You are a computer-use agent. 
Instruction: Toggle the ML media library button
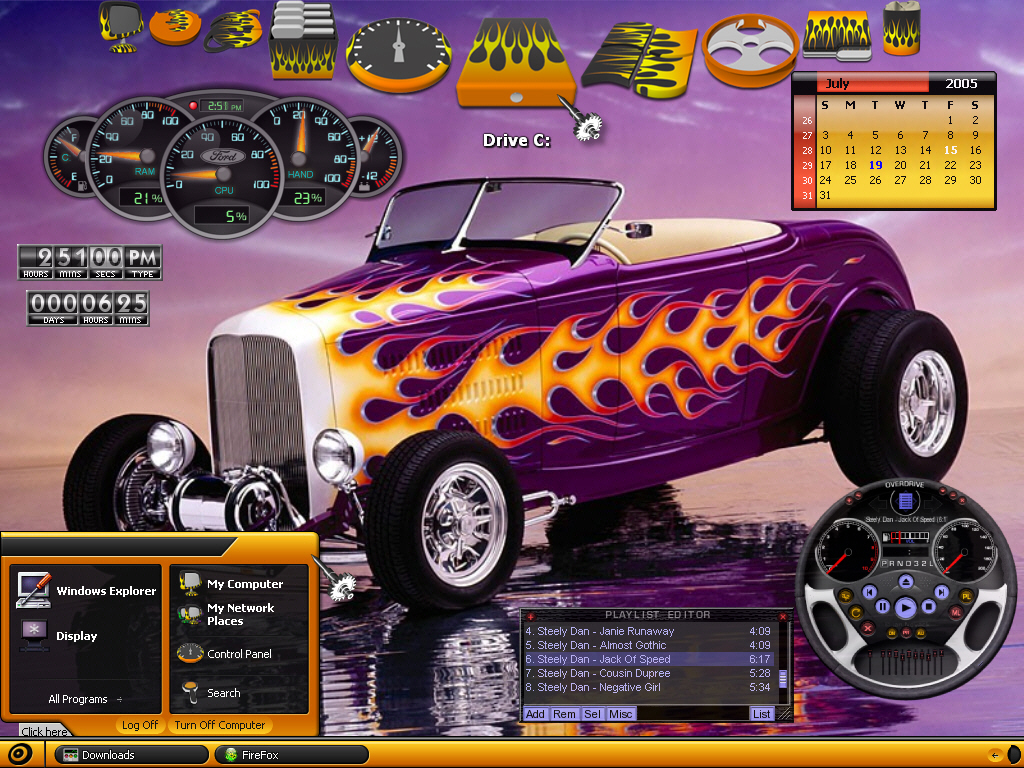956,613
